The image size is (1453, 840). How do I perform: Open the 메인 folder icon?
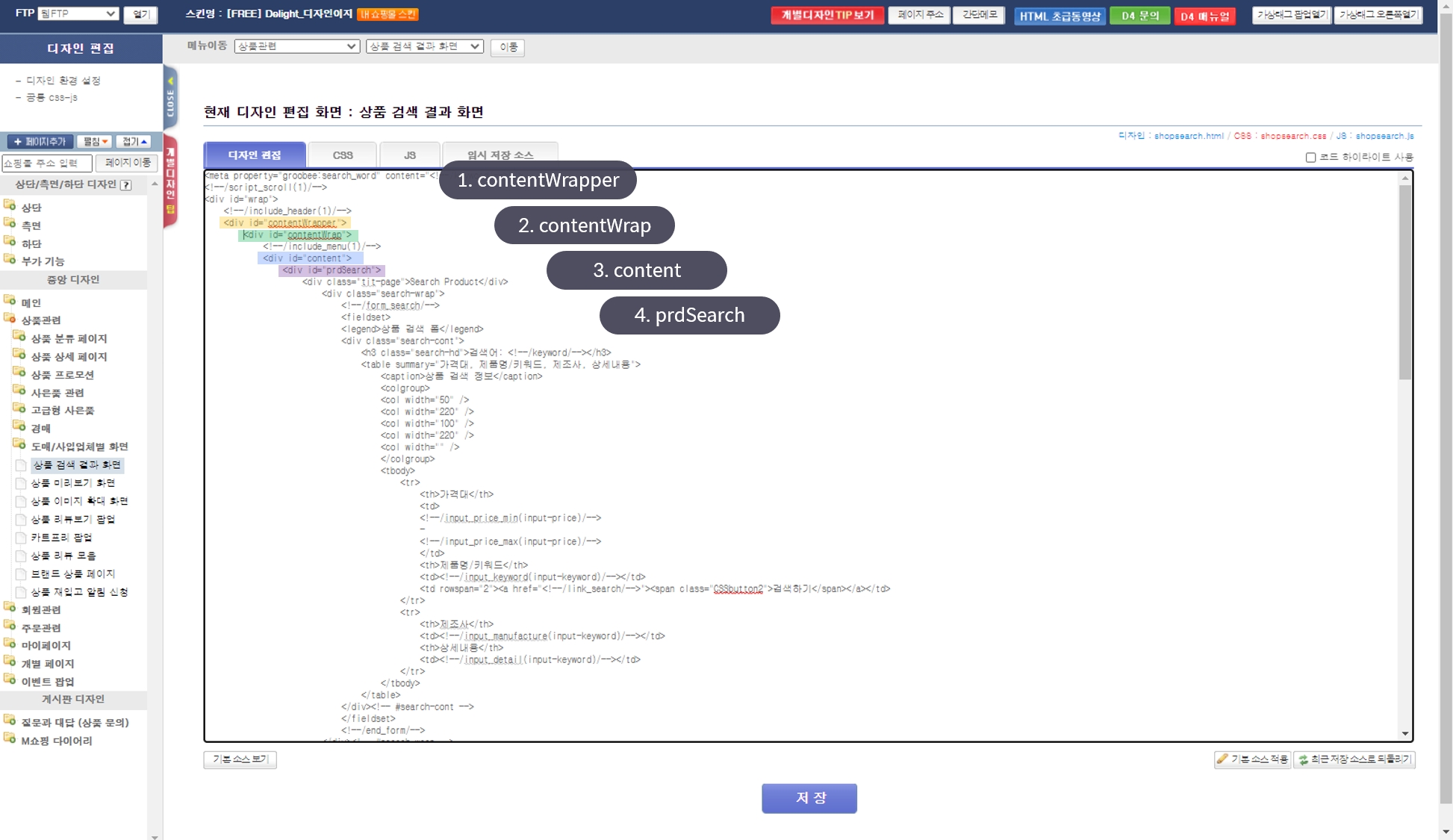click(10, 301)
